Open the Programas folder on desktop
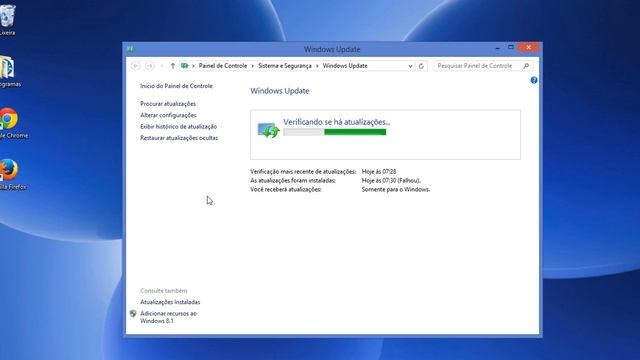The width and height of the screenshot is (640, 360). (8, 71)
